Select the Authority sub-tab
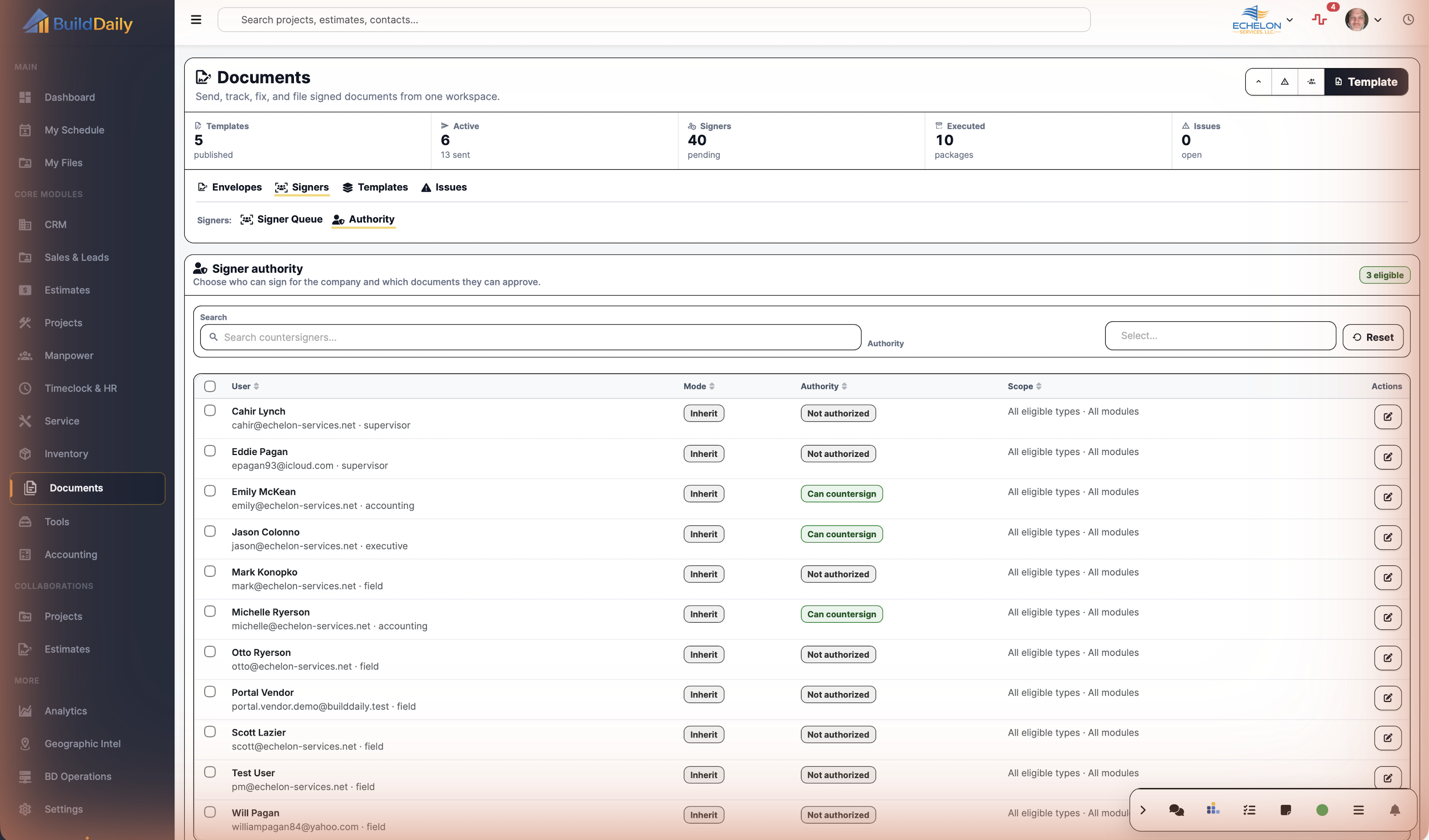Screen dimensions: 1429x840 click(x=363, y=219)
